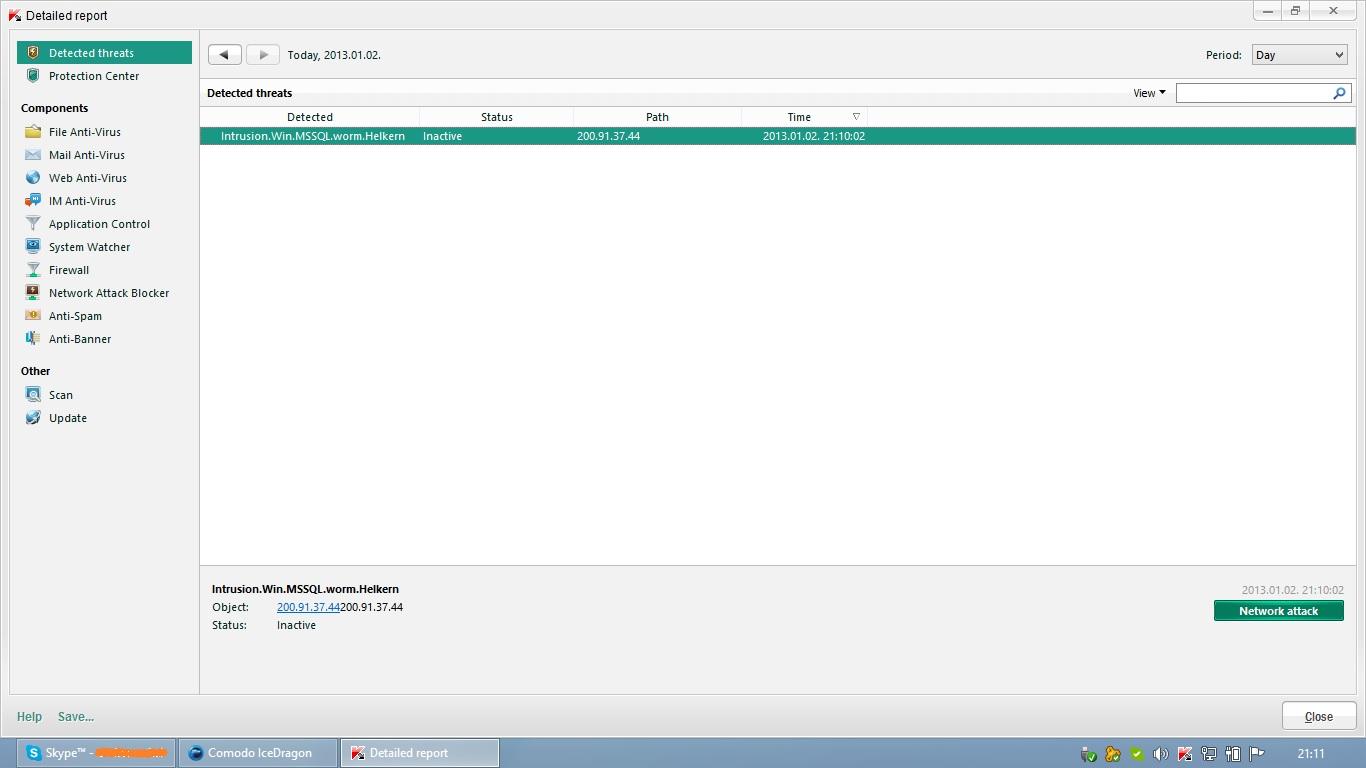Screen dimensions: 1366x768
Task: Click Inactive status cell in threat row
Action: click(442, 136)
